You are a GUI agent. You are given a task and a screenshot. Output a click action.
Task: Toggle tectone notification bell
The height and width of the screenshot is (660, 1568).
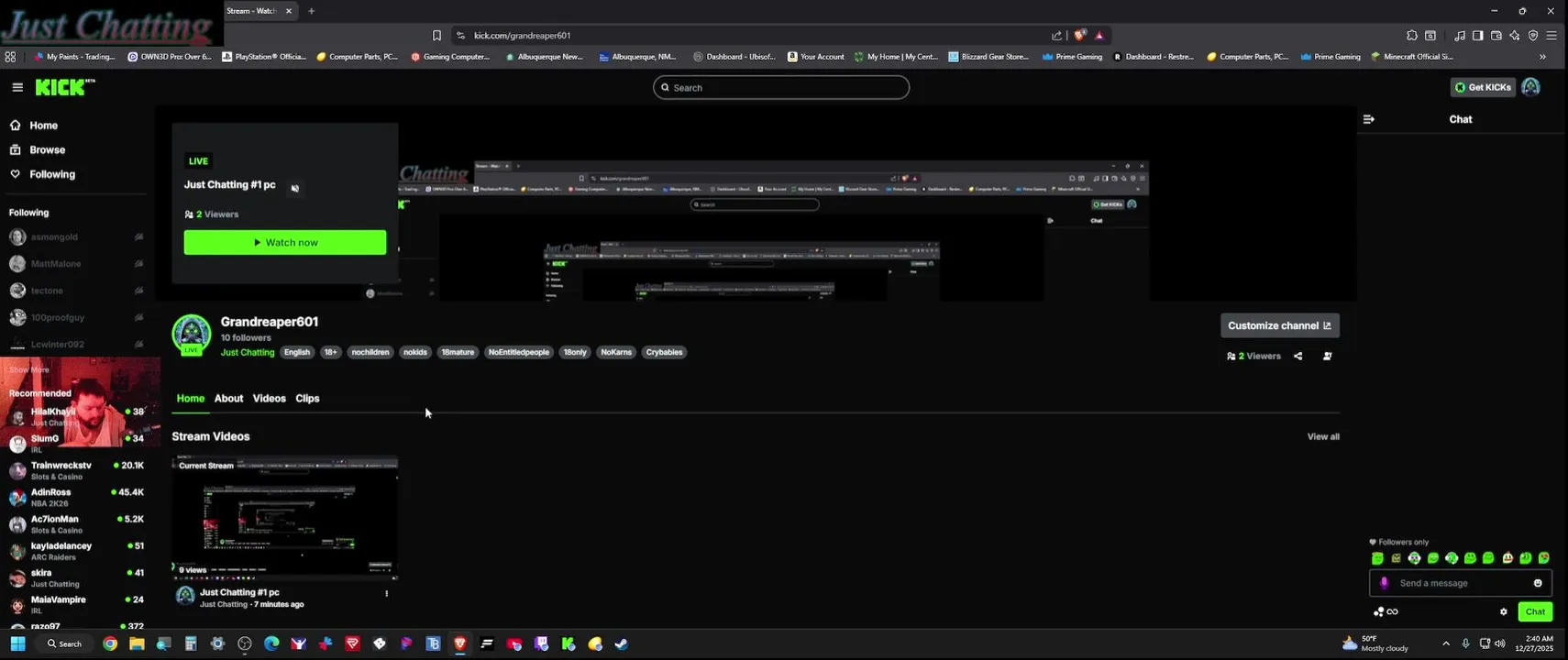point(138,291)
